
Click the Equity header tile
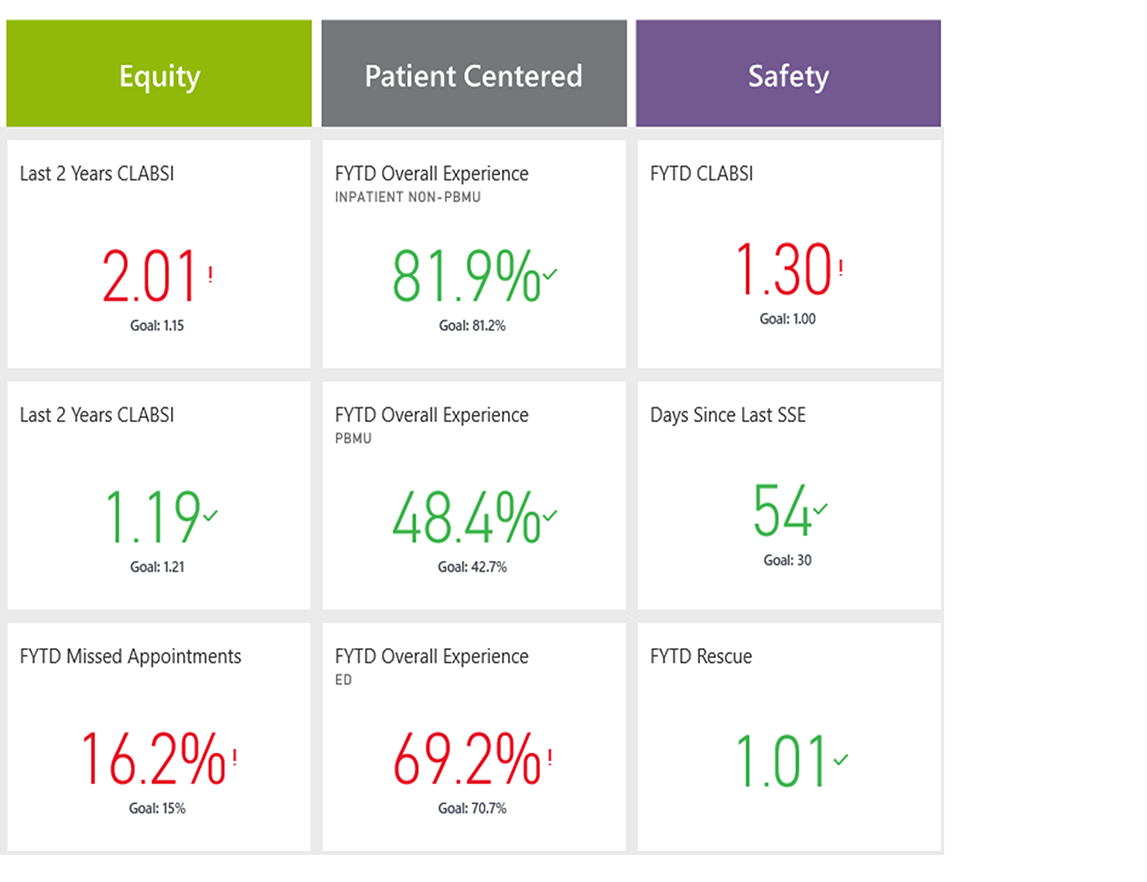pos(159,75)
